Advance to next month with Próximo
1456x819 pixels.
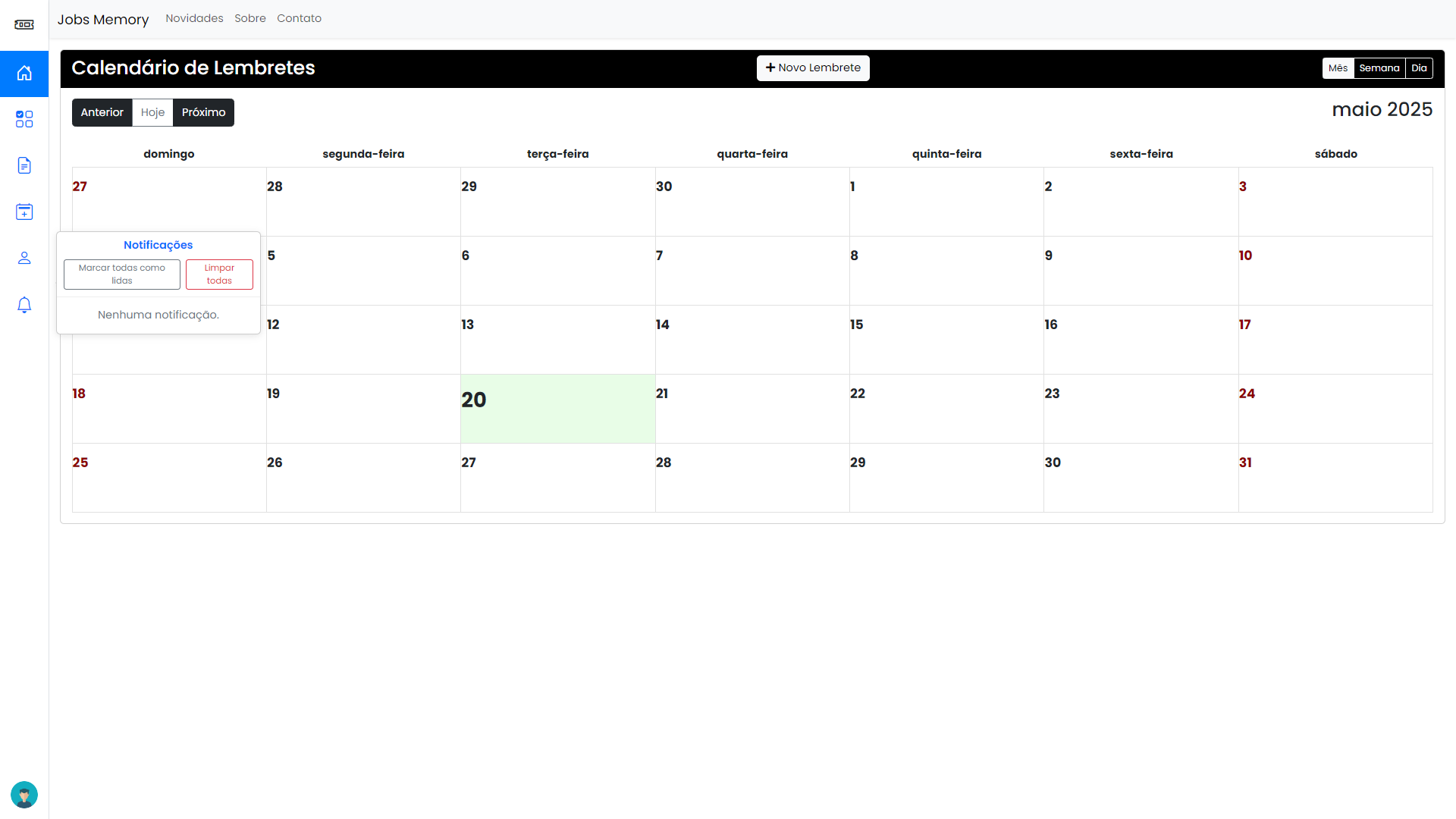[x=203, y=112]
